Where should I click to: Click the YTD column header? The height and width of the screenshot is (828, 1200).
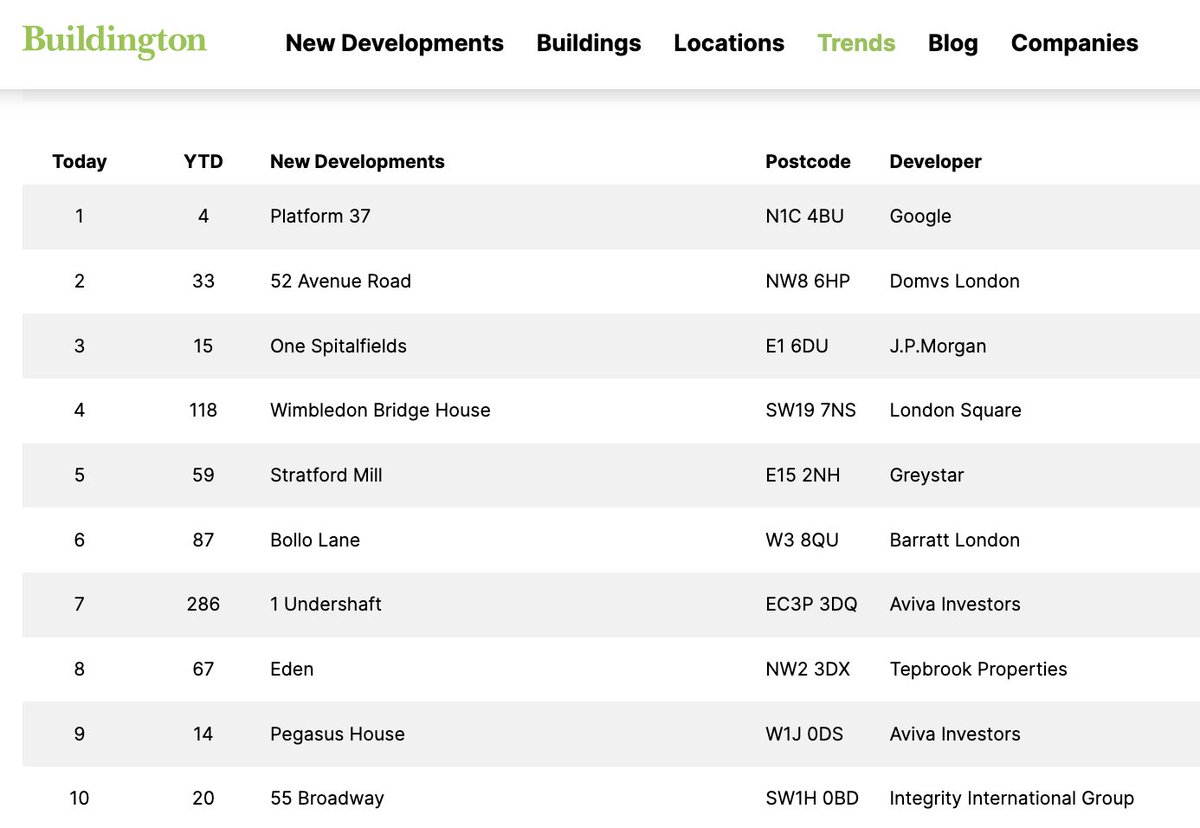pyautogui.click(x=203, y=162)
